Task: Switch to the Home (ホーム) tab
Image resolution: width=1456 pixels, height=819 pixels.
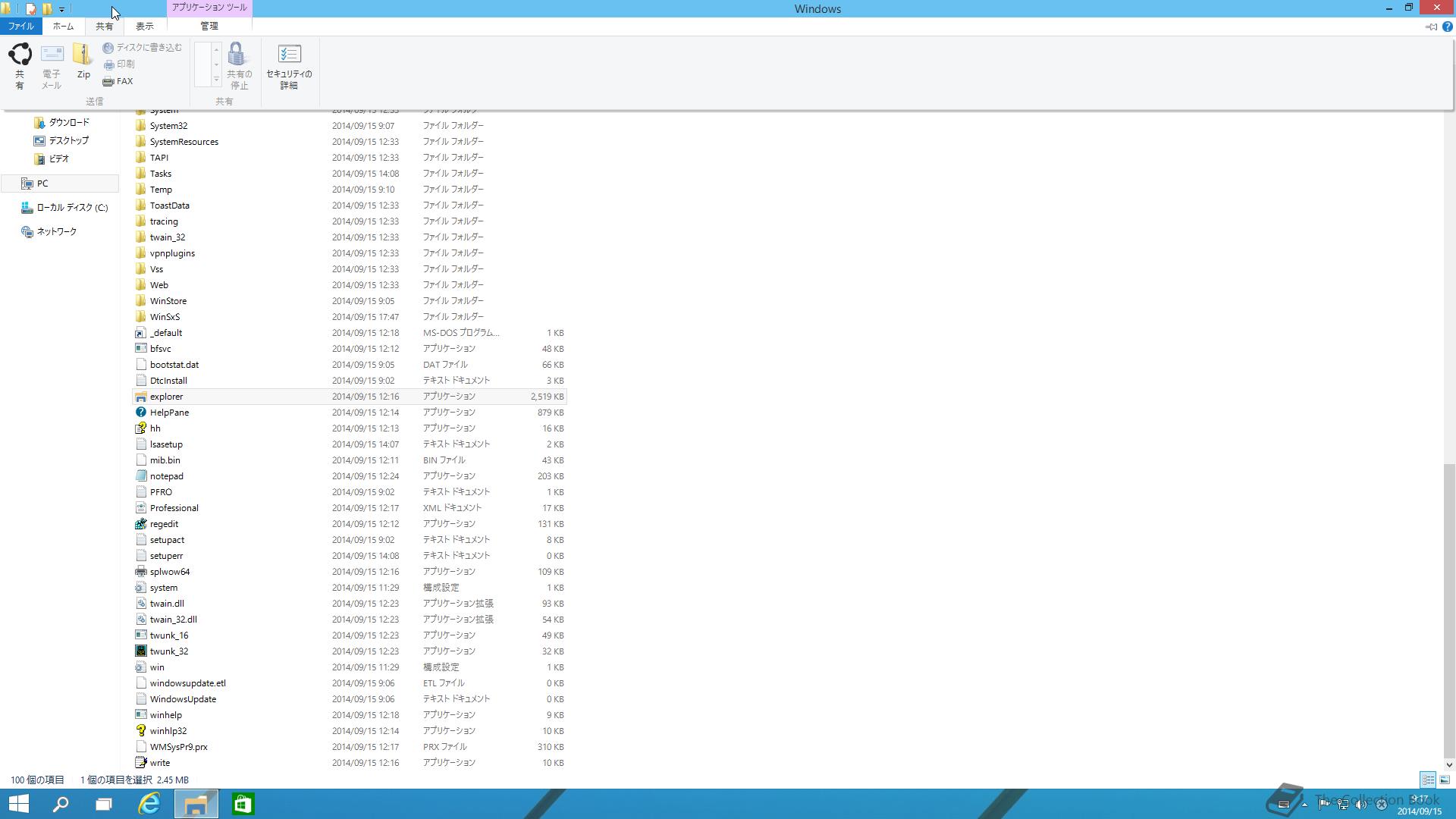Action: (63, 26)
